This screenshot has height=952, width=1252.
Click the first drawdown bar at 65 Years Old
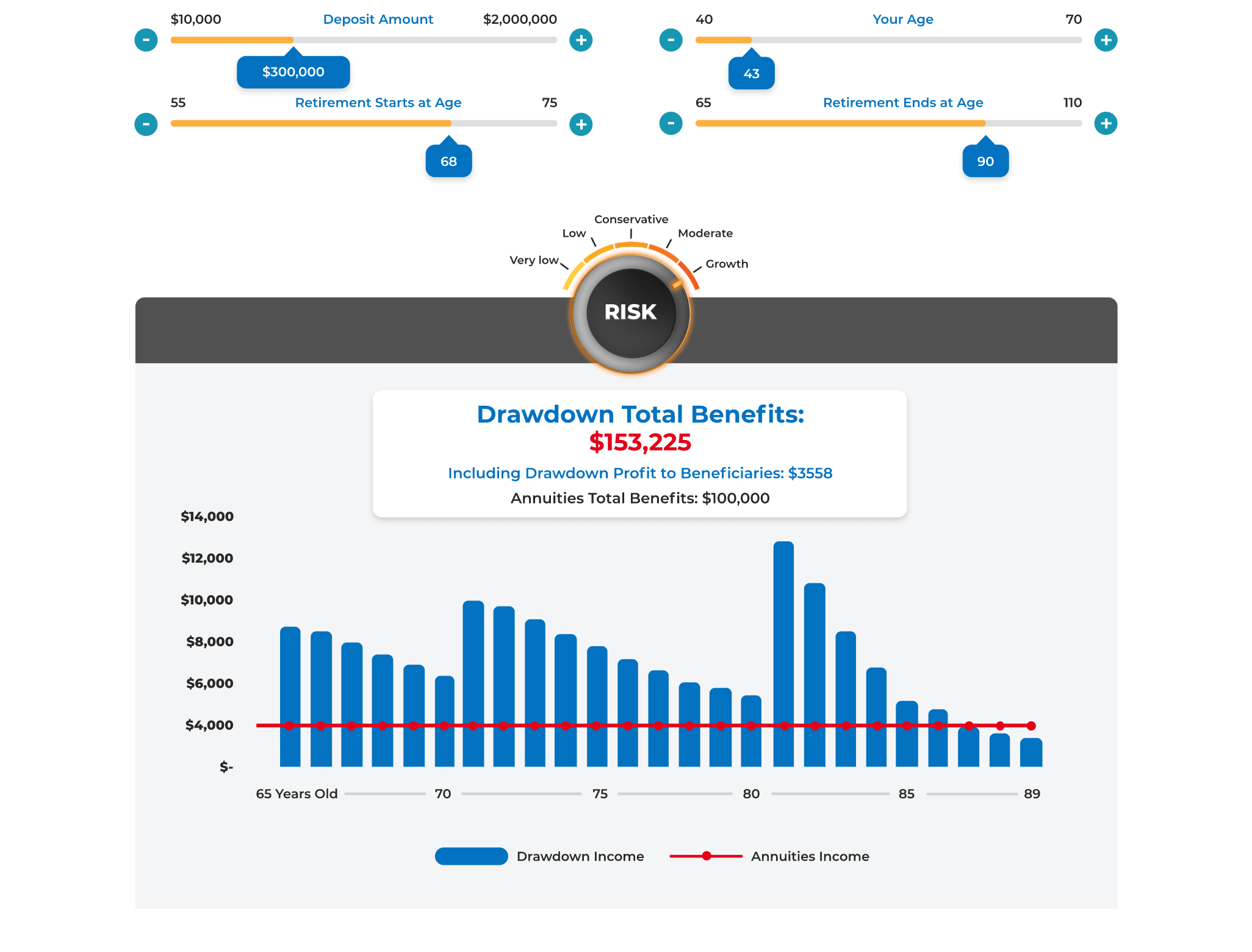click(290, 696)
